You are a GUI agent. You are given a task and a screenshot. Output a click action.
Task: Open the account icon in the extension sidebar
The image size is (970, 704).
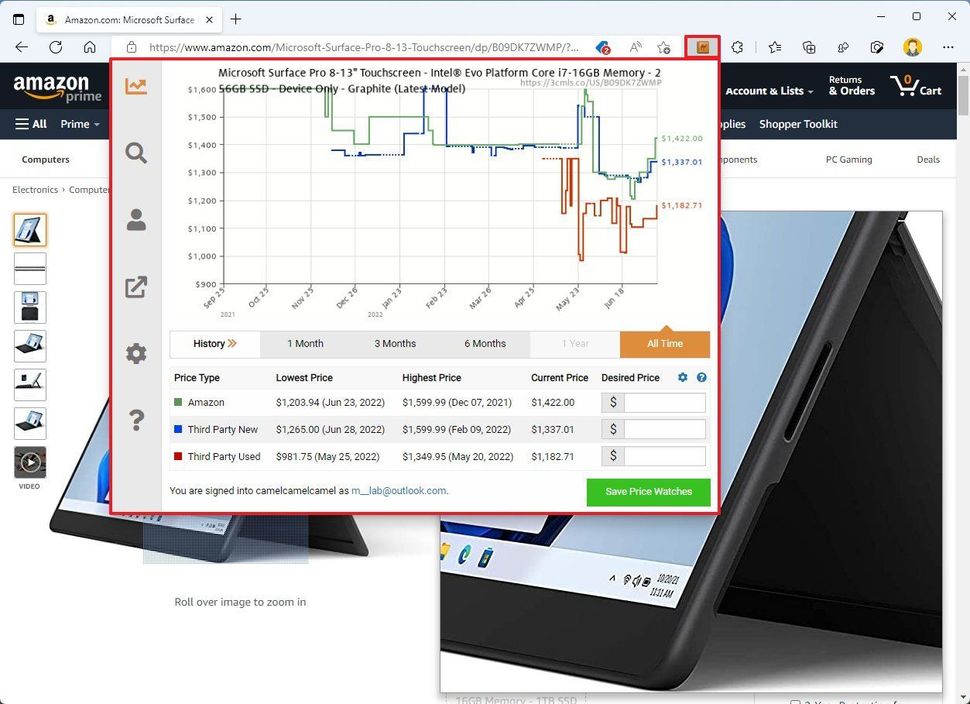136,220
